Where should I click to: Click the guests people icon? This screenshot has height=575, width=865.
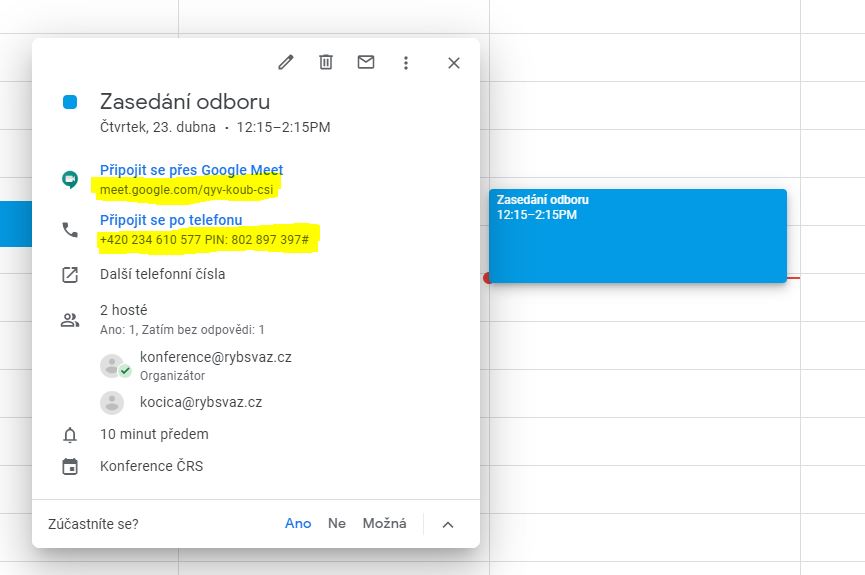70,320
